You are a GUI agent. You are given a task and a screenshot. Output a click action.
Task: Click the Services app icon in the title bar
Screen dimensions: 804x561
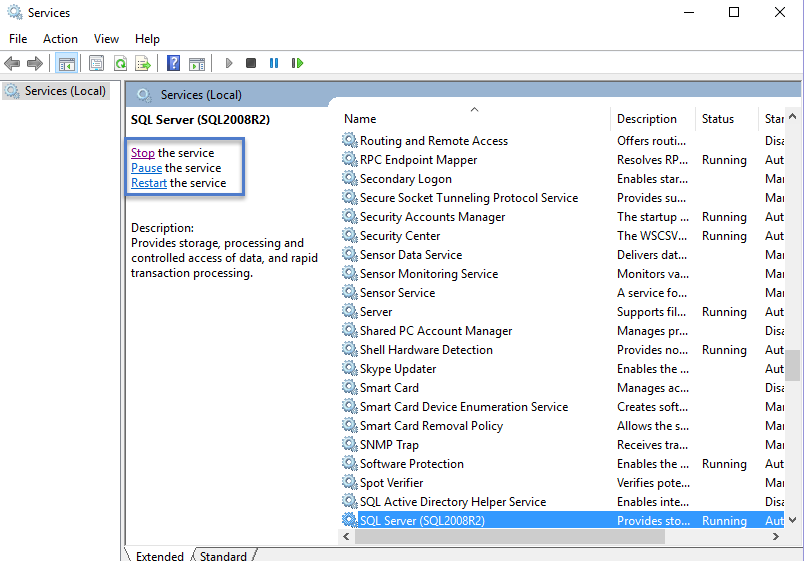coord(14,12)
